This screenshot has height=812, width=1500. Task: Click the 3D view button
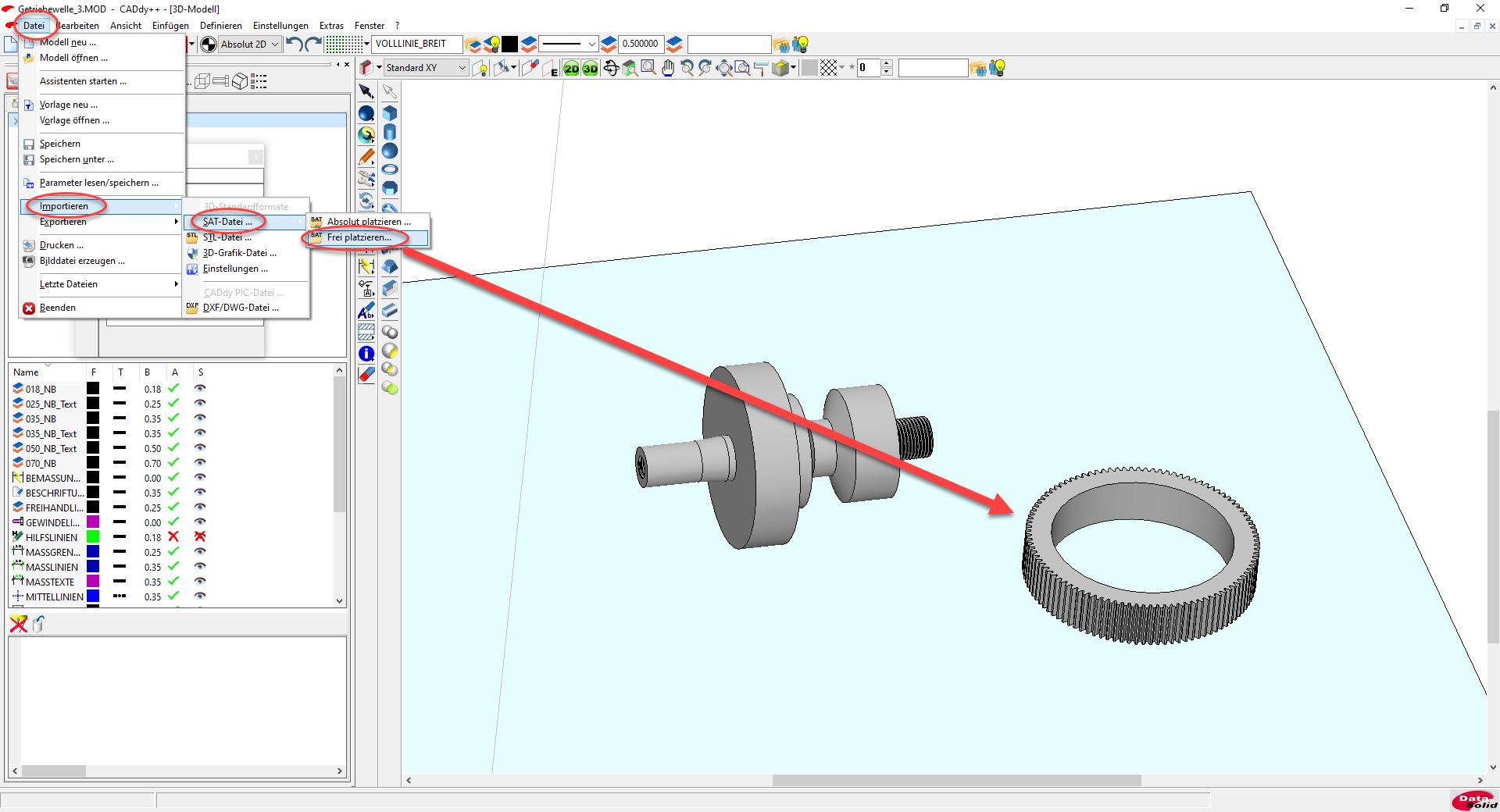tap(590, 69)
